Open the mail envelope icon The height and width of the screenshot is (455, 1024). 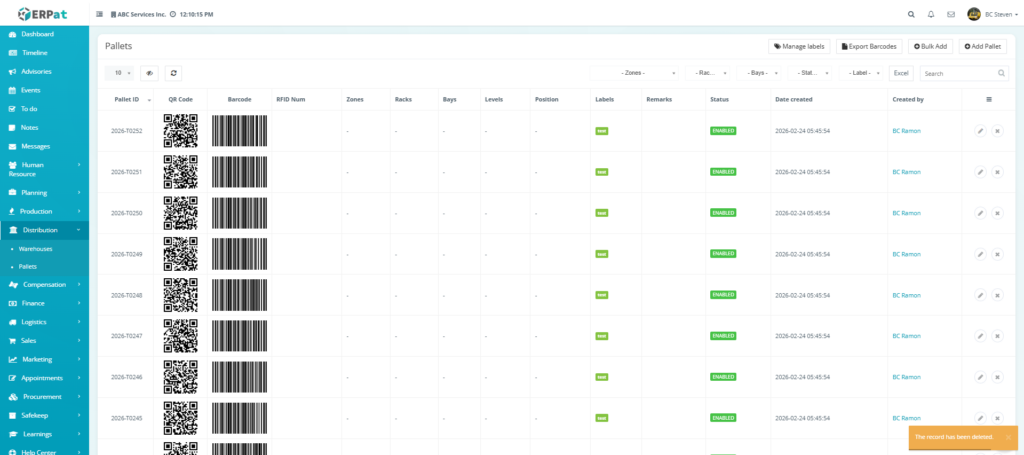(951, 14)
